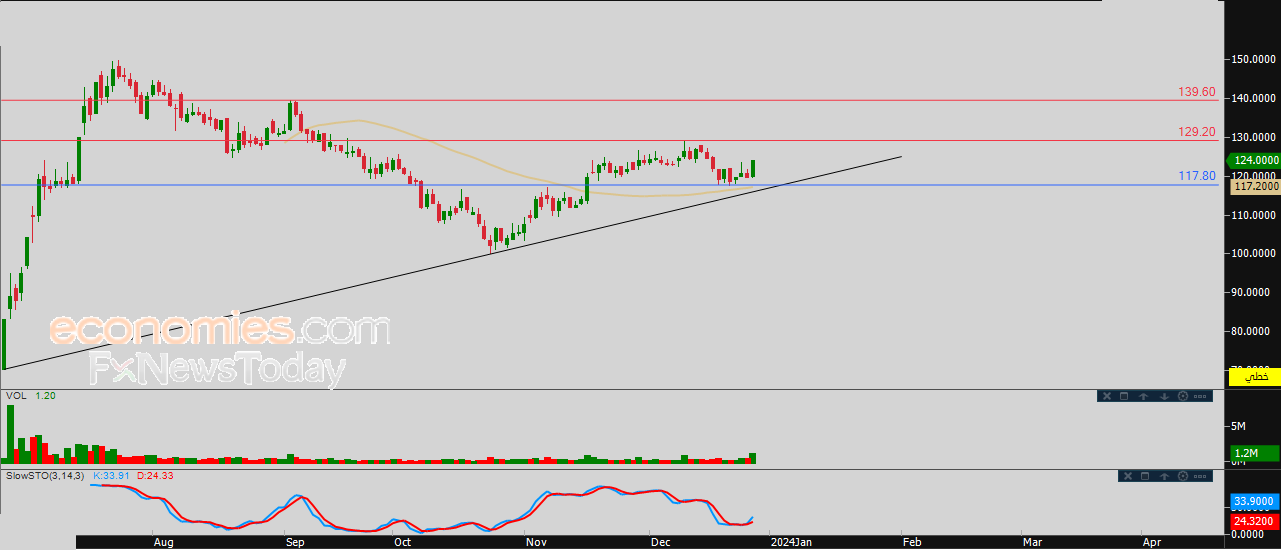The image size is (1281, 550).
Task: Move the SlowSTO pane up
Action: click(x=1164, y=476)
